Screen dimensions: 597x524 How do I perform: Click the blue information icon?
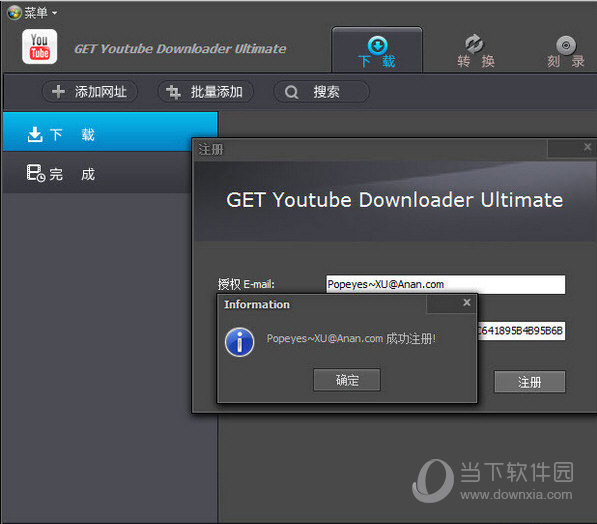tap(239, 342)
